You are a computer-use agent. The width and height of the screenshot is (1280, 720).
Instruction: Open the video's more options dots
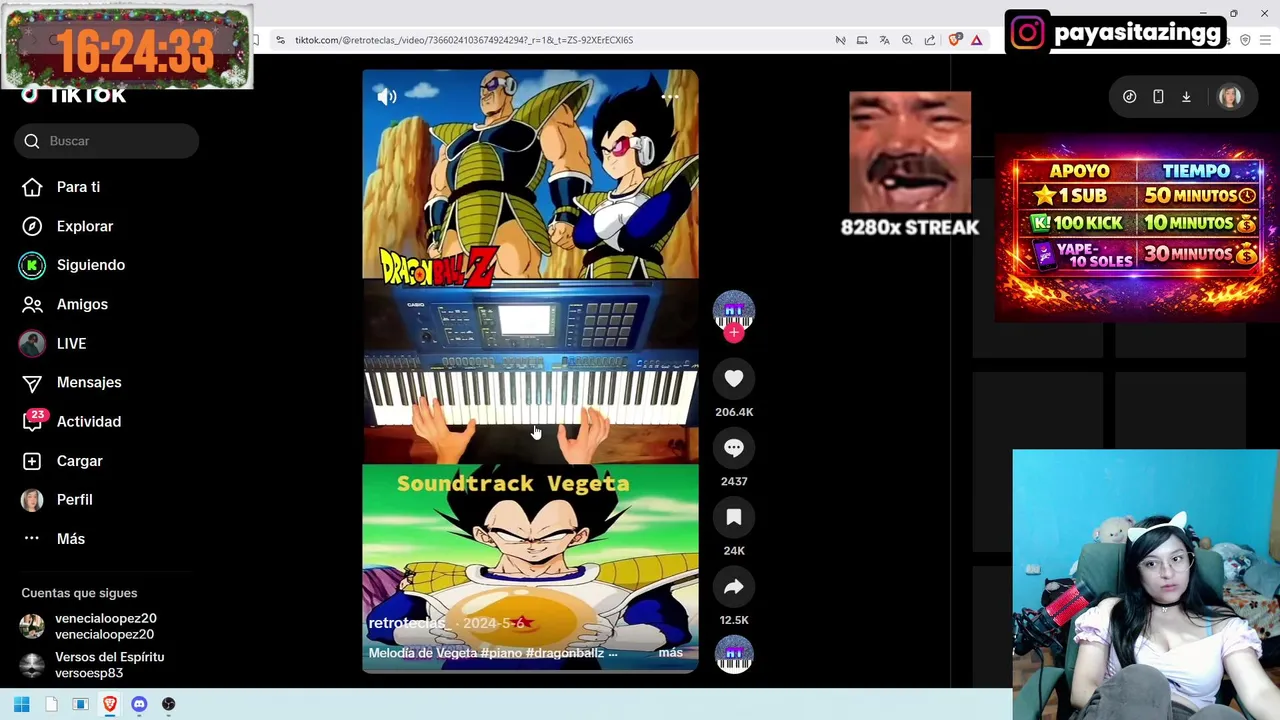(x=670, y=97)
